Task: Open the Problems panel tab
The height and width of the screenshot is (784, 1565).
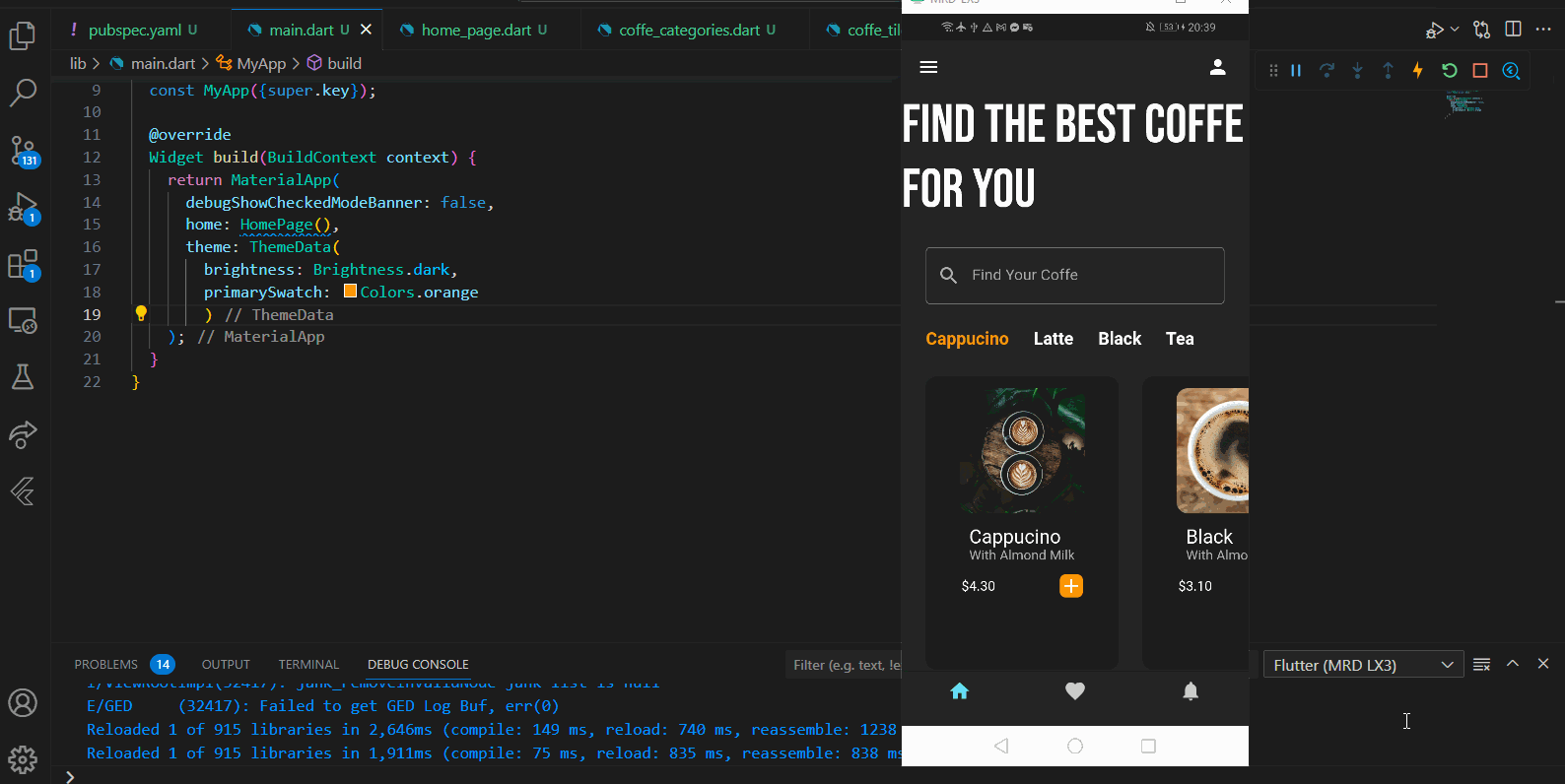Action: 123,664
